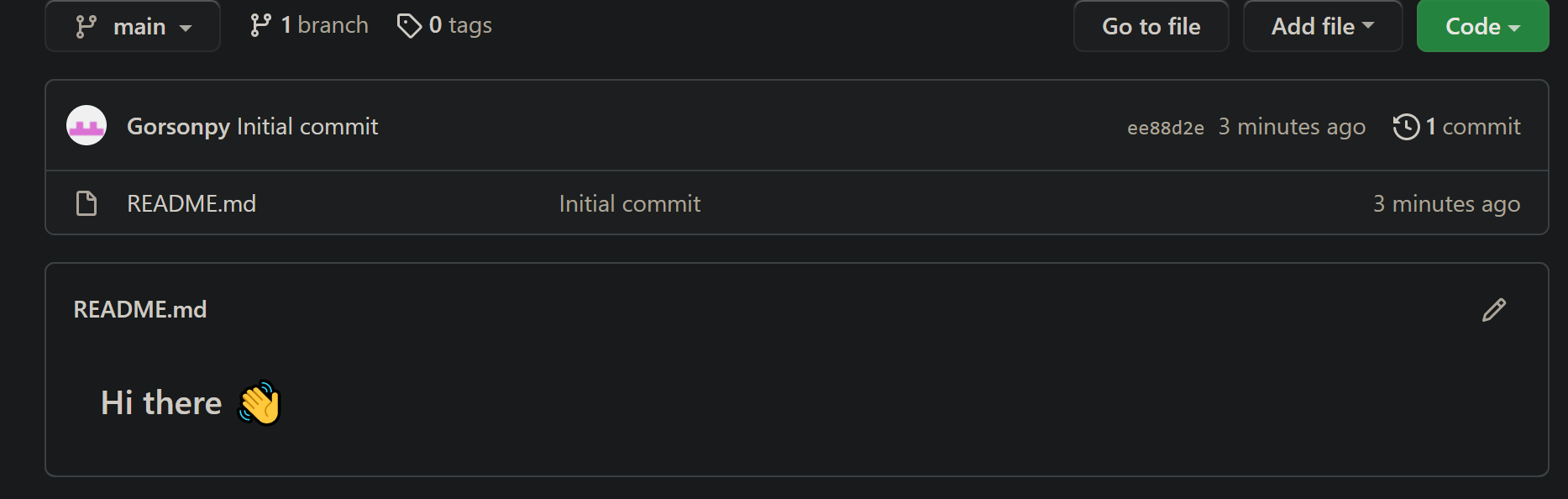Edit README.md using the pencil icon
1568x499 pixels.
tap(1493, 310)
